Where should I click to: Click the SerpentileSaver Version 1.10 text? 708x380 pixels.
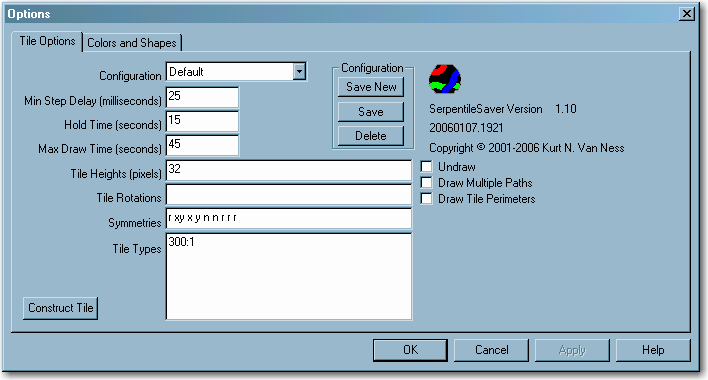pyautogui.click(x=503, y=109)
